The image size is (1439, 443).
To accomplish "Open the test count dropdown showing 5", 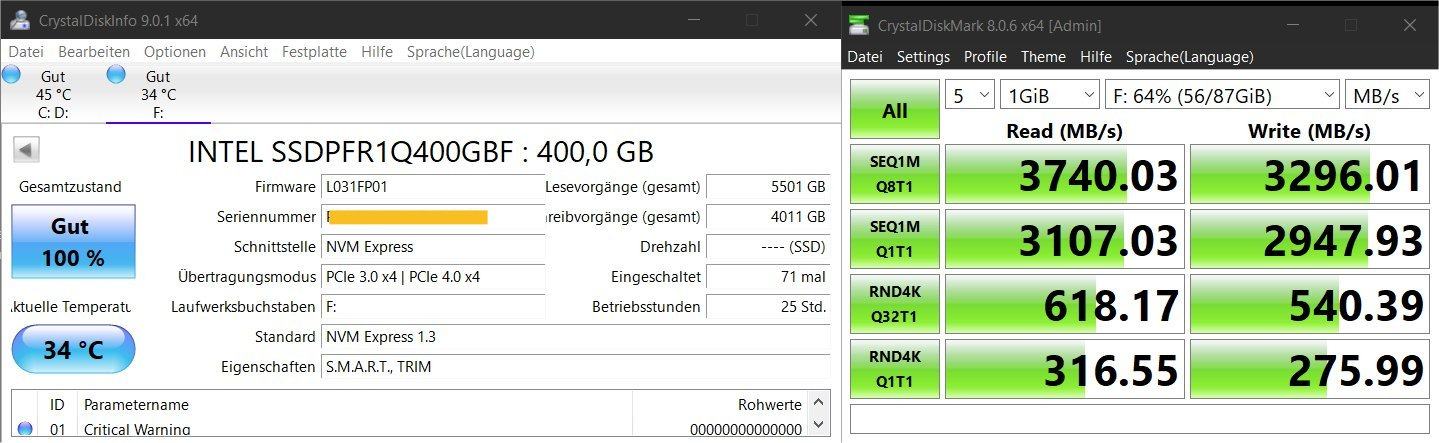I will pyautogui.click(x=970, y=96).
